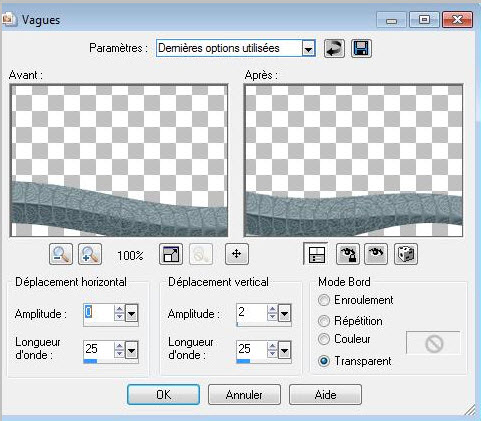Toggle the show/hide previews icon
This screenshot has height=421, width=481.
coord(316,254)
